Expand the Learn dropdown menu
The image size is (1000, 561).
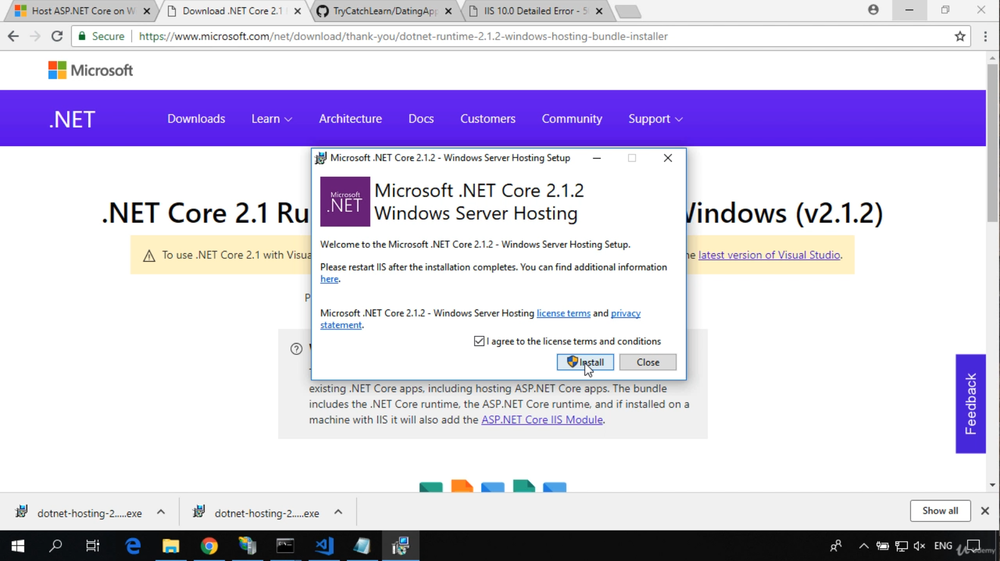coord(271,119)
